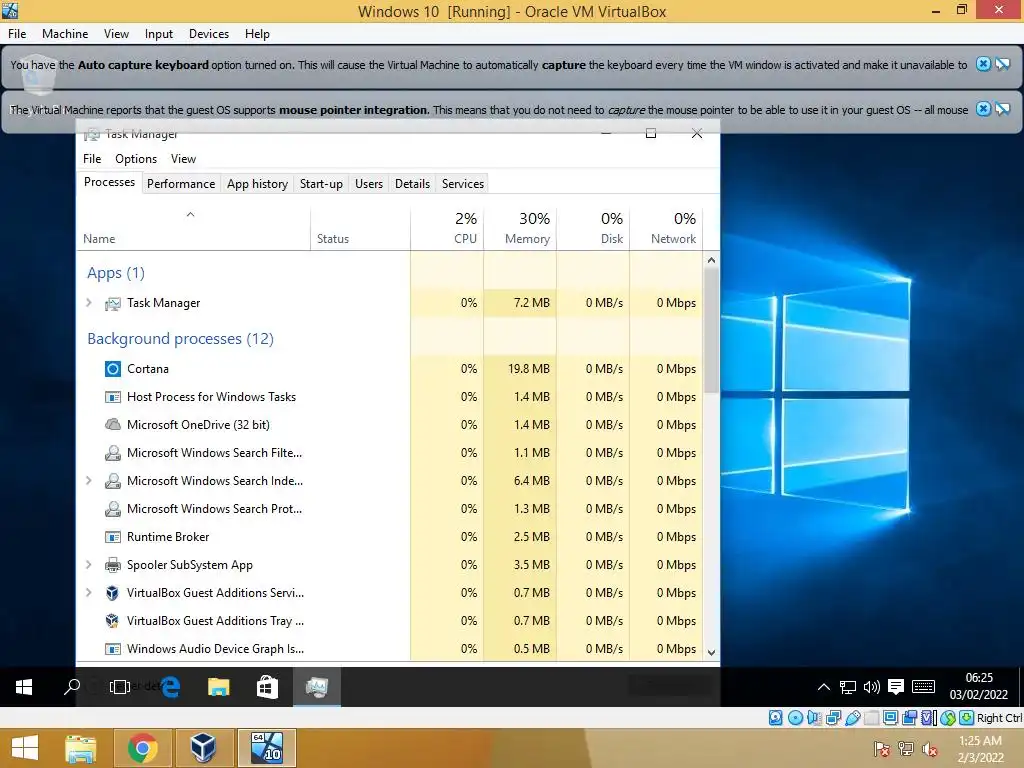1024x768 pixels.
Task: Click the VirtualBox audio status icon
Action: click(814, 718)
